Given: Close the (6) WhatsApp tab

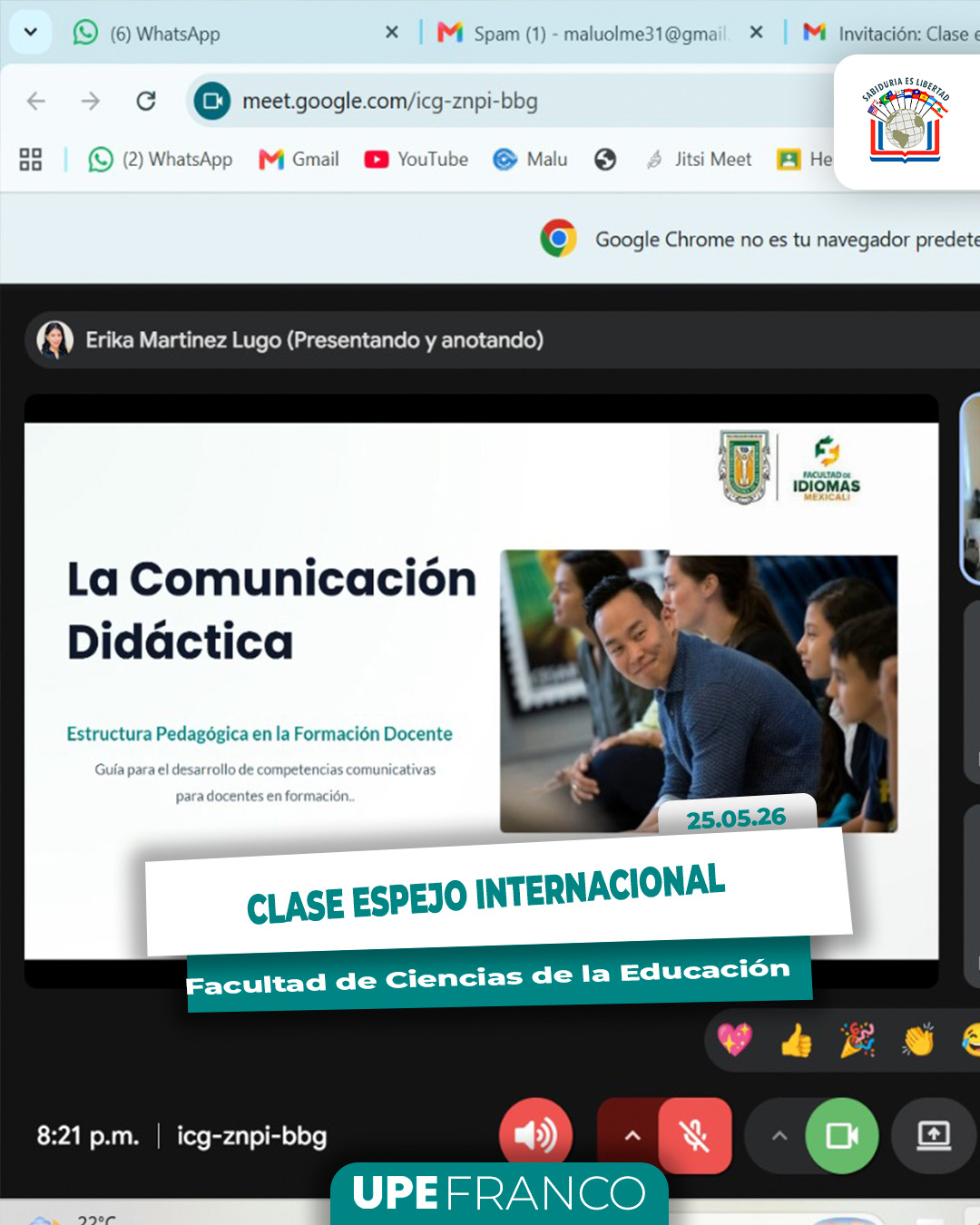Looking at the screenshot, I should pos(391,33).
